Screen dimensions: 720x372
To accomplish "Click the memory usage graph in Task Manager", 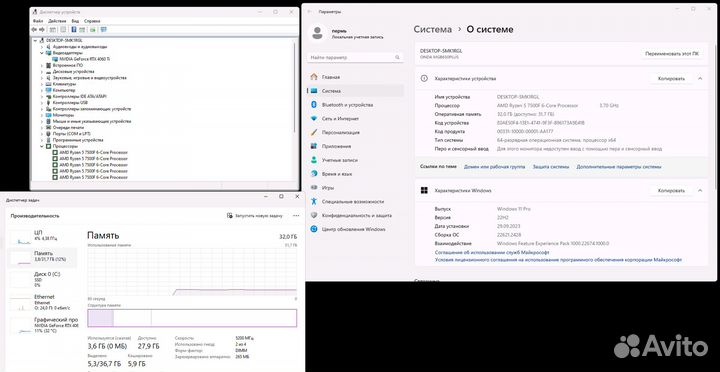I will (x=192, y=272).
